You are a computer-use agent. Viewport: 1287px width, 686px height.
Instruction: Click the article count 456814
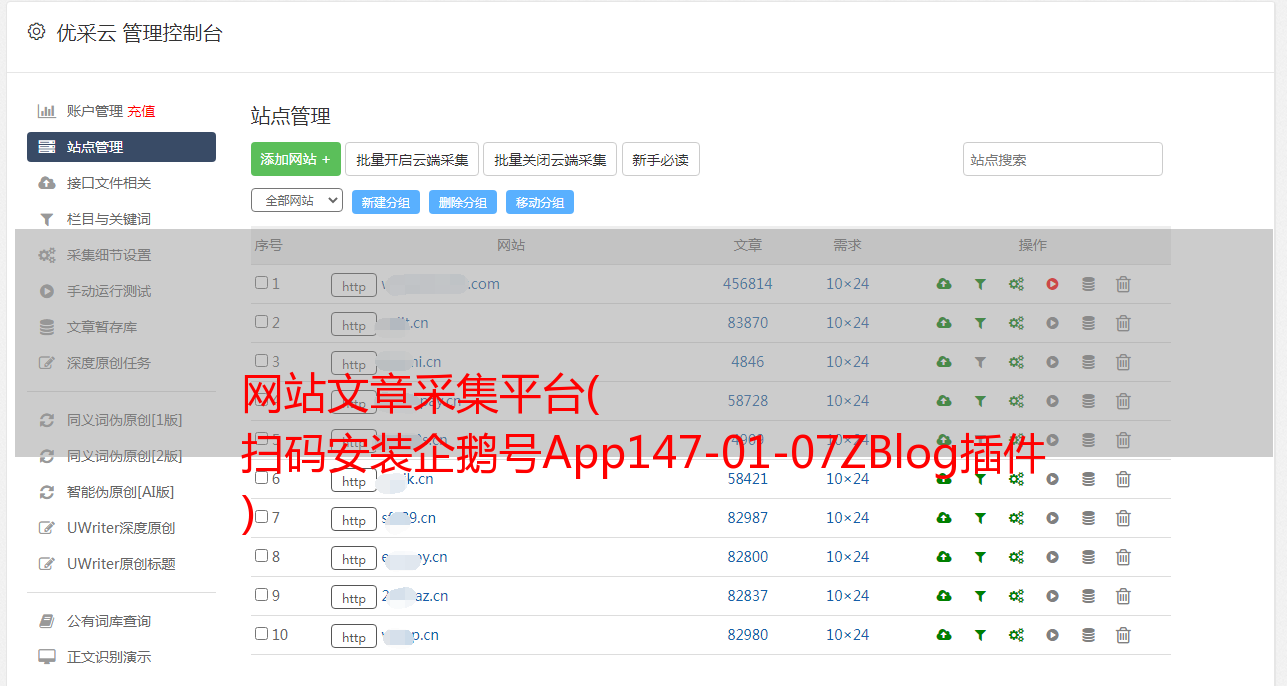click(x=748, y=284)
